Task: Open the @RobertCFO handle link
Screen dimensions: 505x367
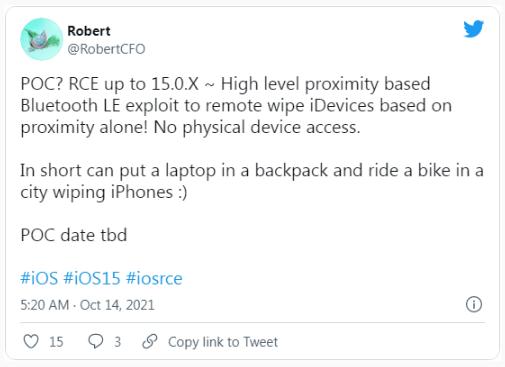Action: coord(106,49)
